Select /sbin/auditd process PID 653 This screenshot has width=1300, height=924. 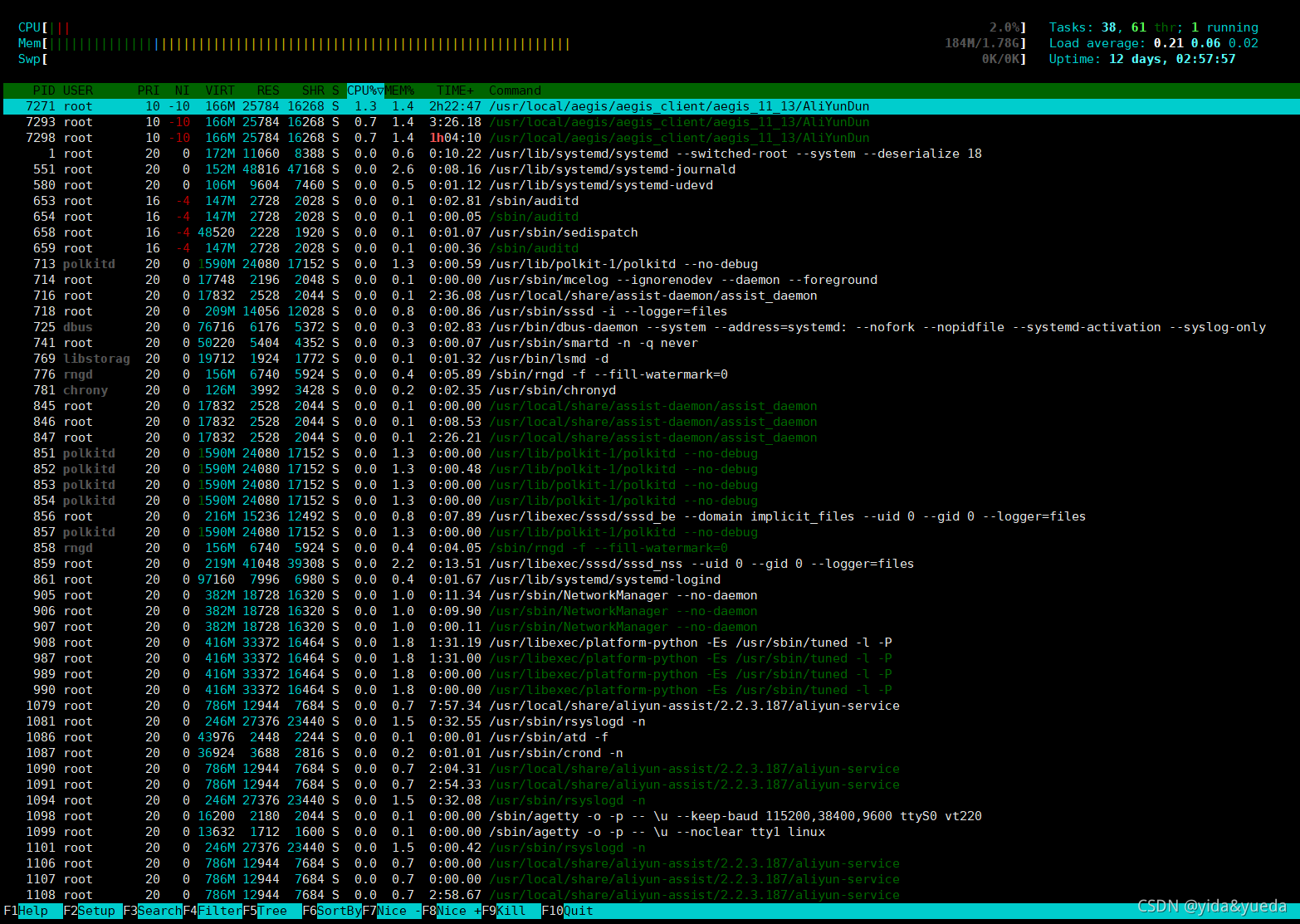pyautogui.click(x=650, y=201)
